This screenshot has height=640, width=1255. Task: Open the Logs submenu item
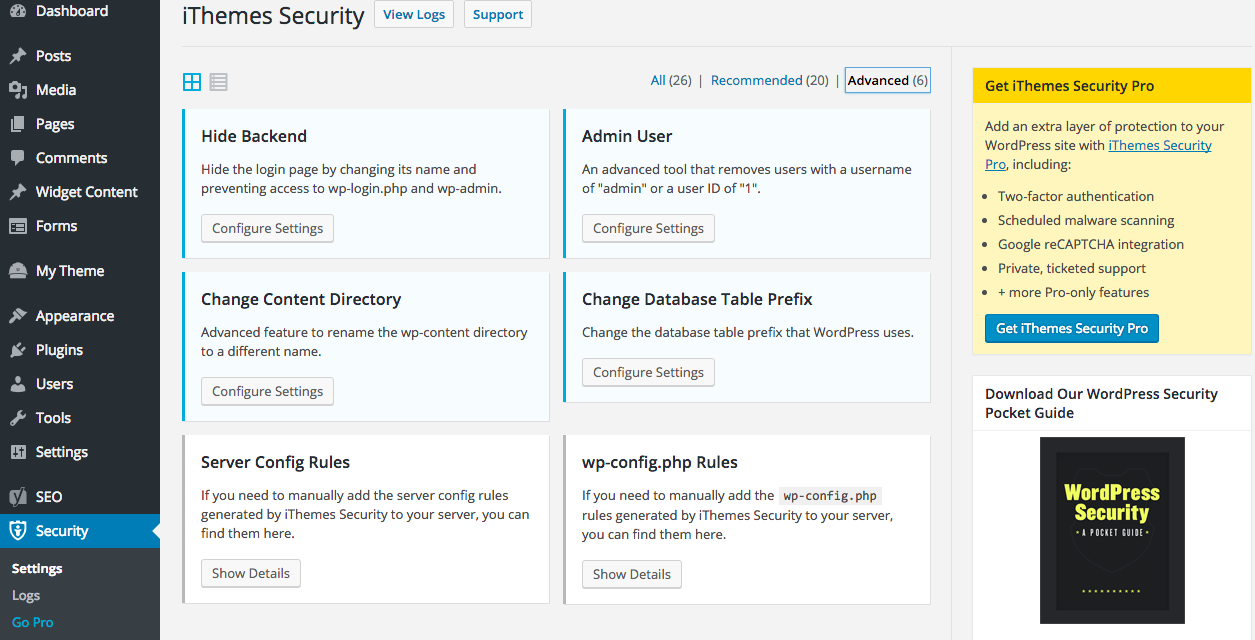click(x=26, y=595)
